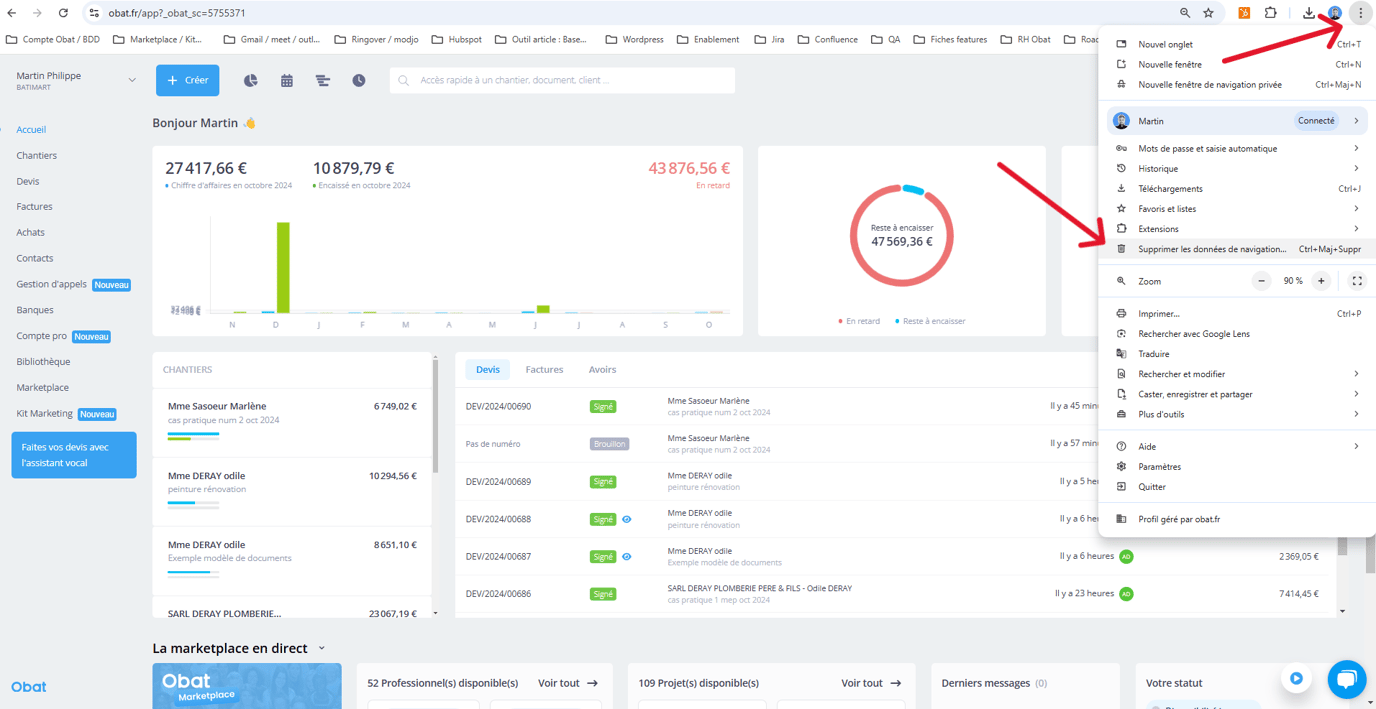Click the Créer button
Screen dimensions: 1376x709
click(187, 80)
